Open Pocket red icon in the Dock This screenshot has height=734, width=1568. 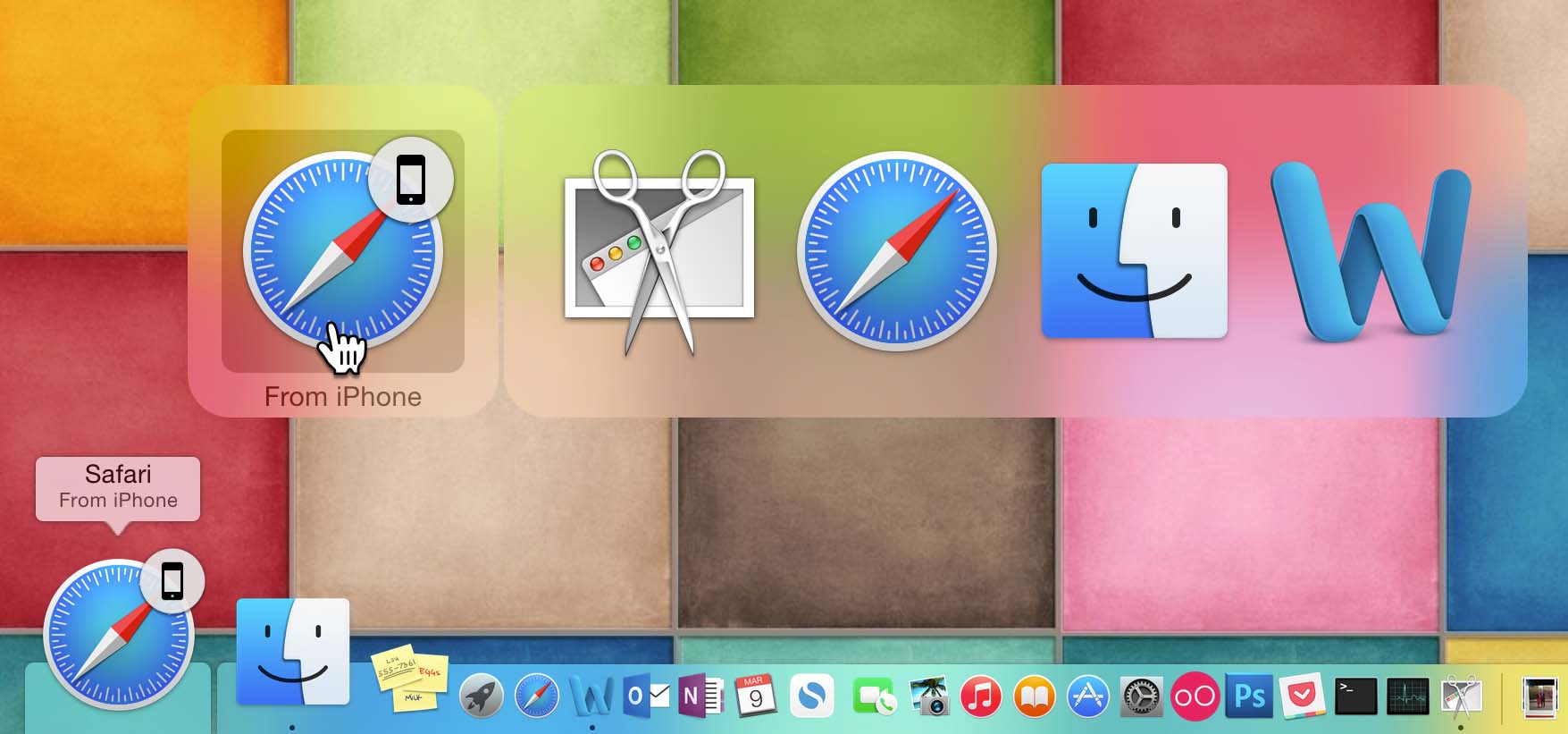coord(1302,696)
